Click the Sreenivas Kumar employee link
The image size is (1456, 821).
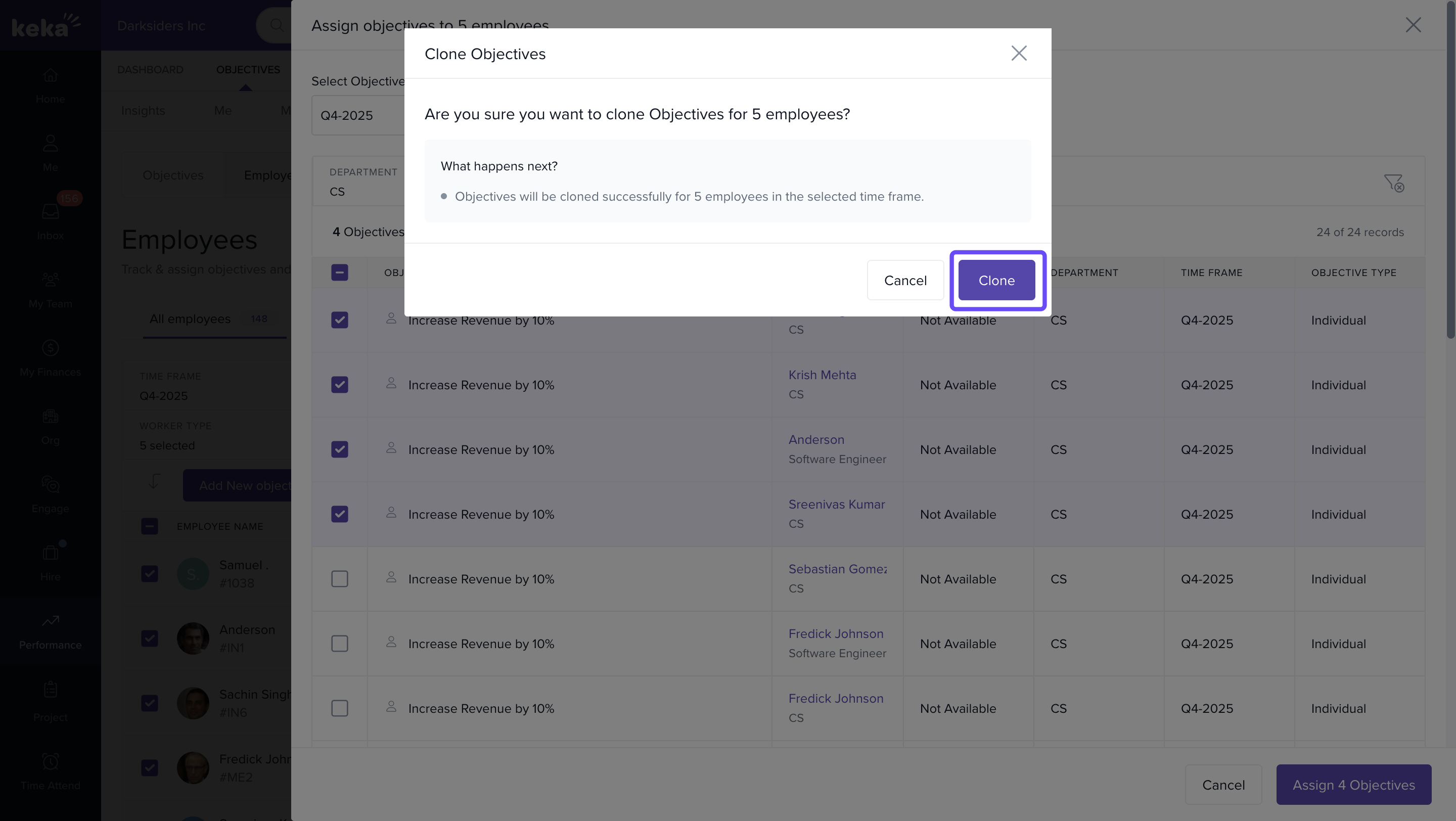tap(836, 504)
